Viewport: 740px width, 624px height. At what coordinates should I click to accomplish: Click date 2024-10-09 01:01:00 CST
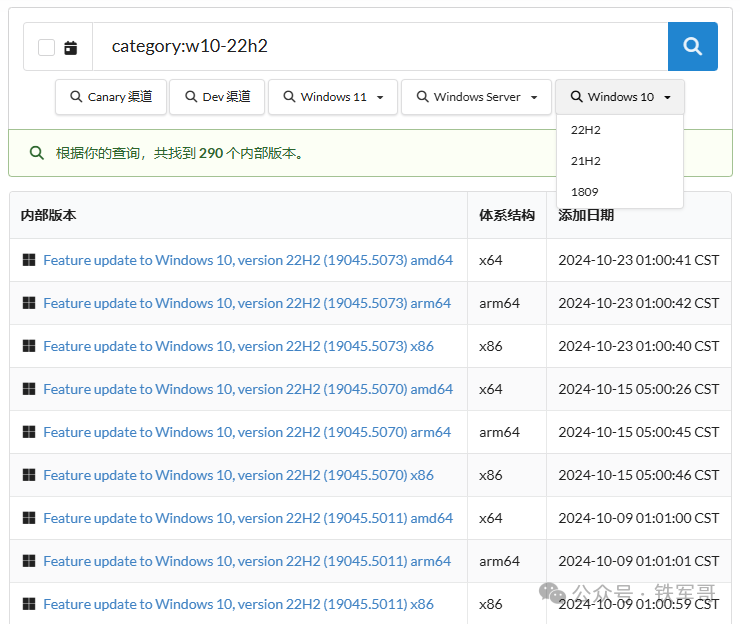(x=639, y=518)
